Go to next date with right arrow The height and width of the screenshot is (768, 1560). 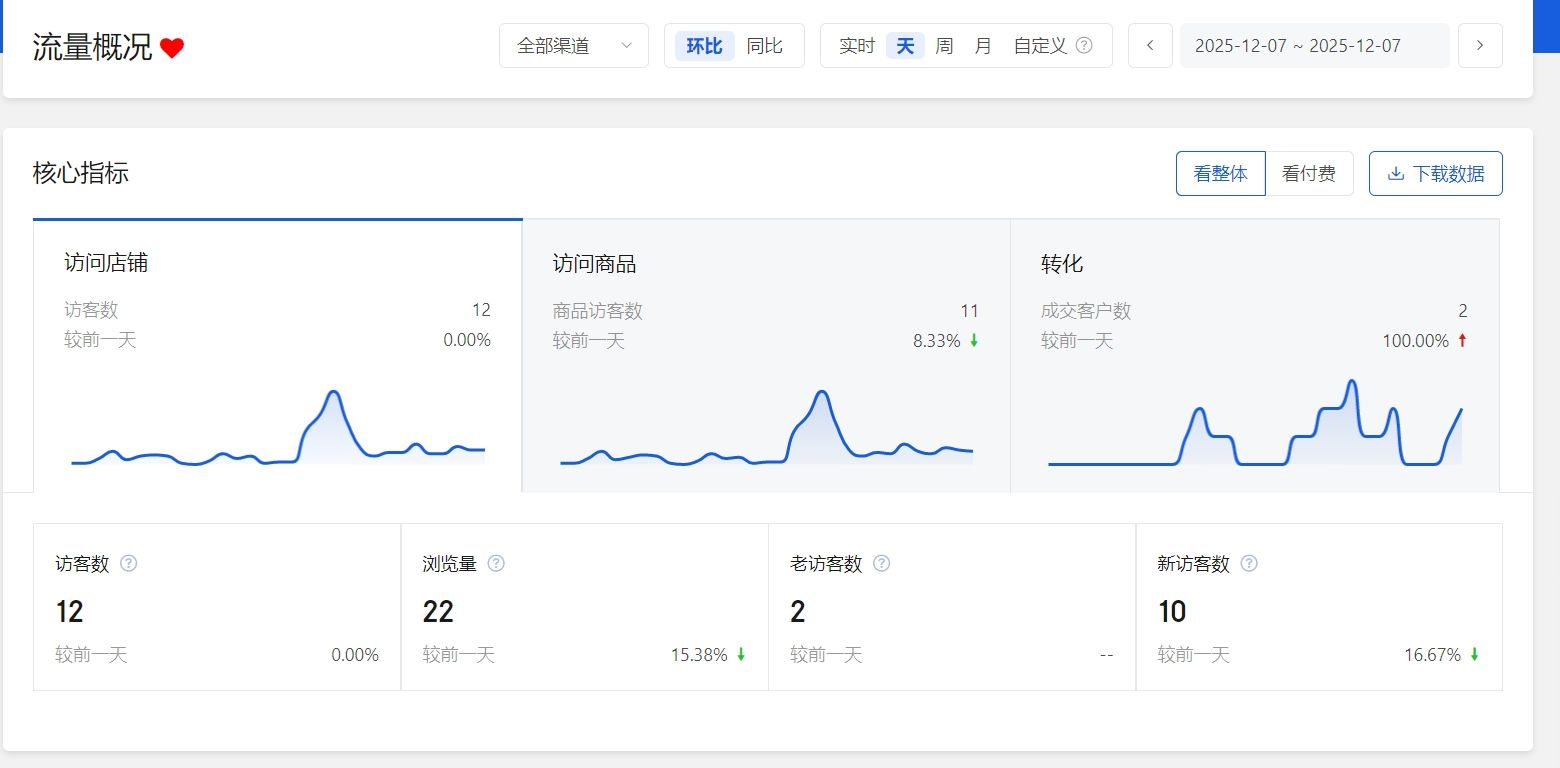pyautogui.click(x=1480, y=46)
